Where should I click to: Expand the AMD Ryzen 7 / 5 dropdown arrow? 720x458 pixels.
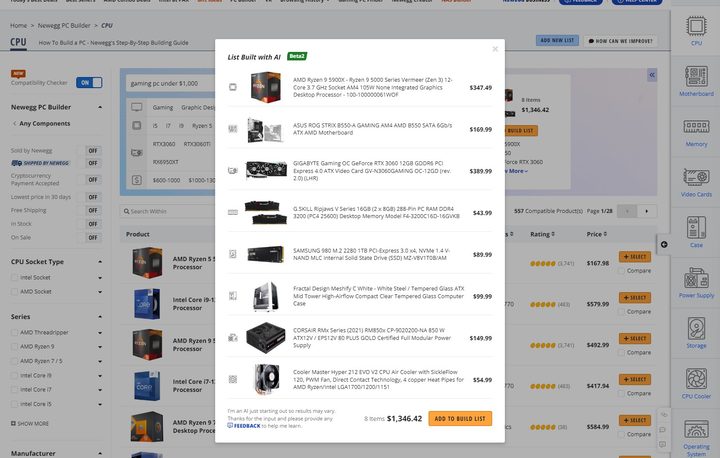click(100, 362)
